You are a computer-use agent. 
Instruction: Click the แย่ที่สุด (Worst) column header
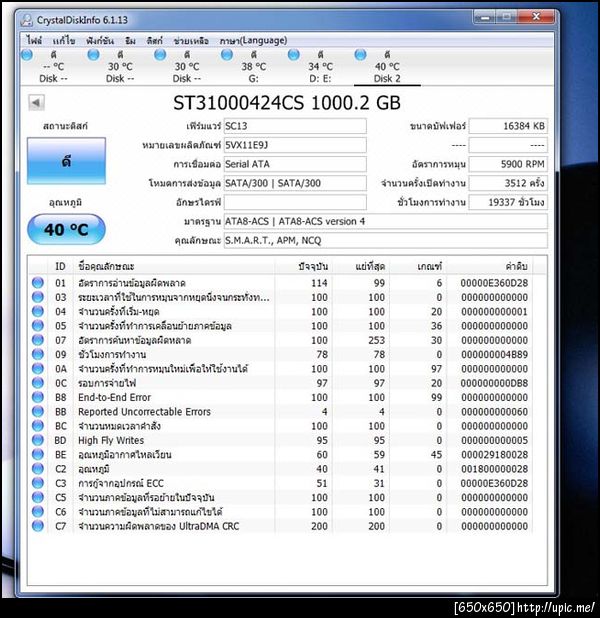tap(360, 266)
